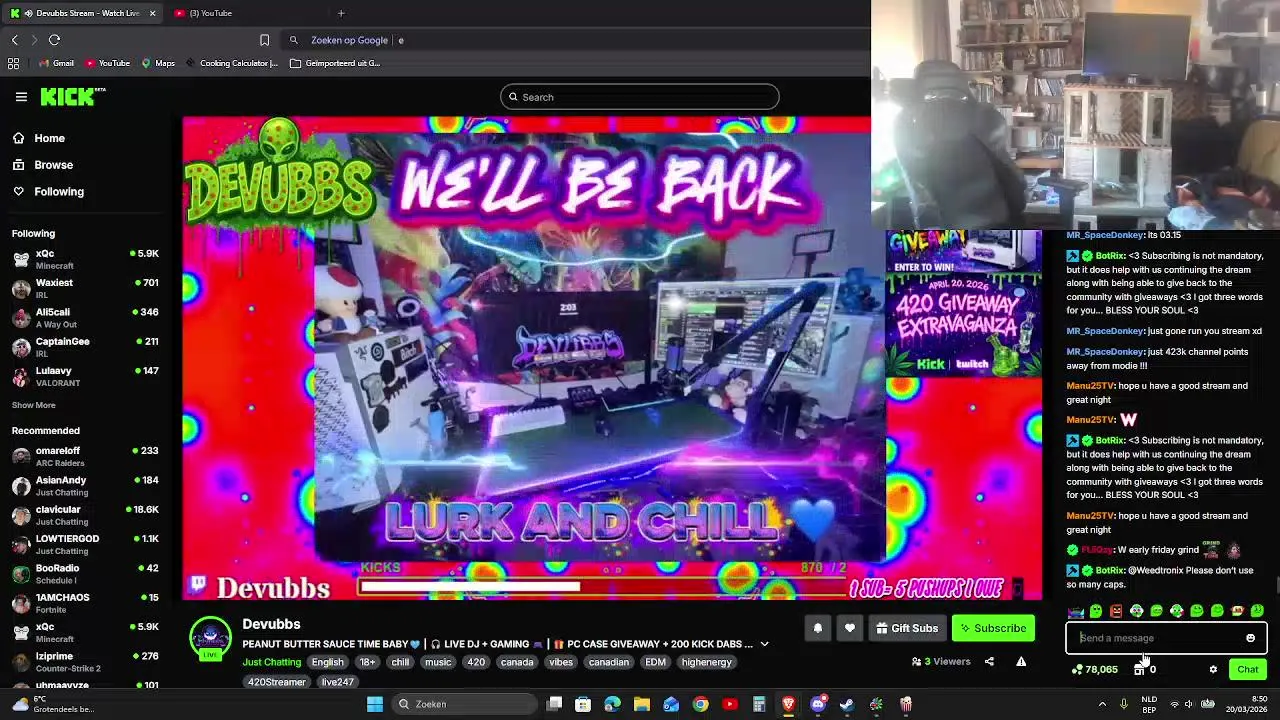This screenshot has width=1280, height=720.
Task: Show hidden system tray icons
Action: [x=1102, y=704]
